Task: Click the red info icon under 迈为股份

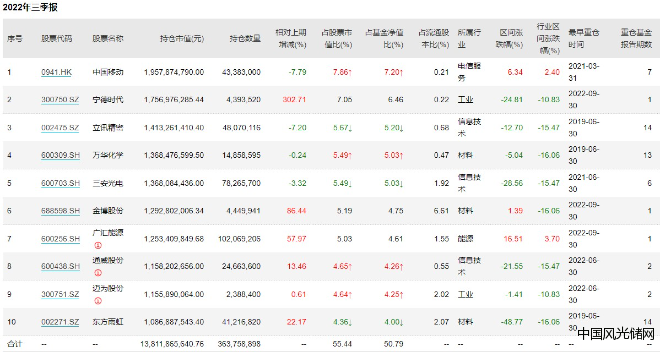Action: (98, 301)
